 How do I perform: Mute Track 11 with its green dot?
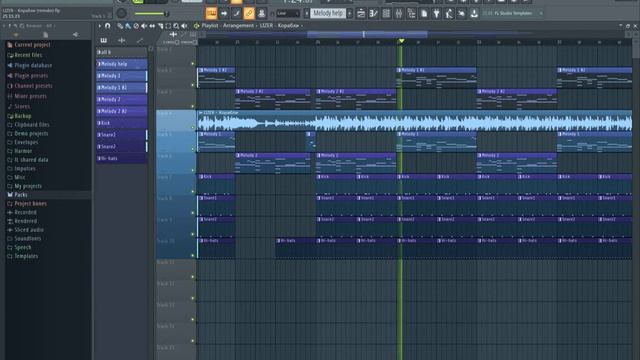[193, 277]
